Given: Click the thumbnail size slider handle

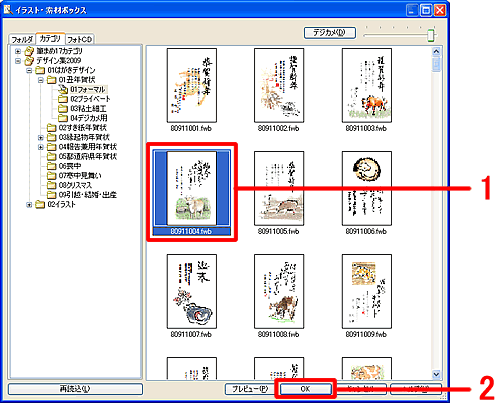Looking at the screenshot, I should 431,35.
